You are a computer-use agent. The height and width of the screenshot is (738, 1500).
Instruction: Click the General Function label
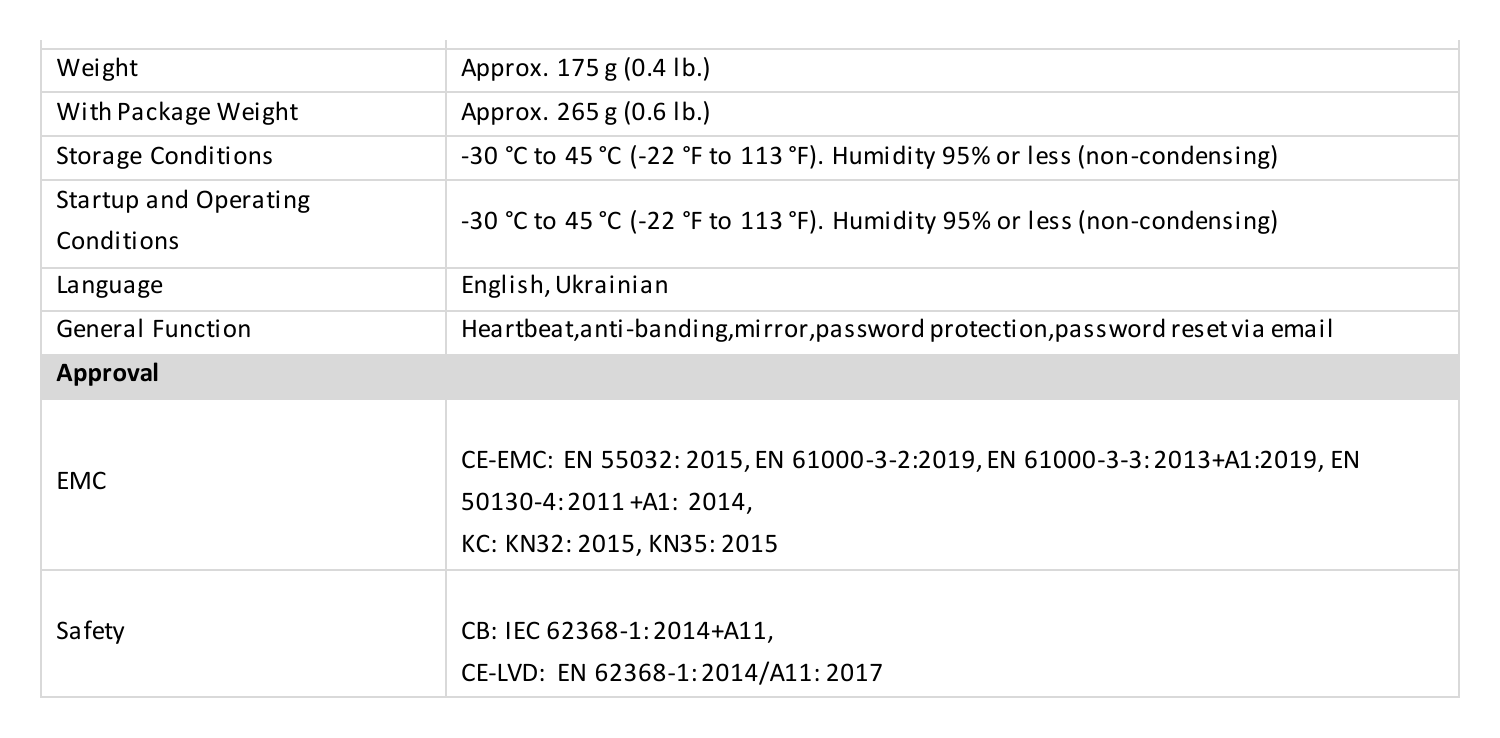click(x=153, y=329)
